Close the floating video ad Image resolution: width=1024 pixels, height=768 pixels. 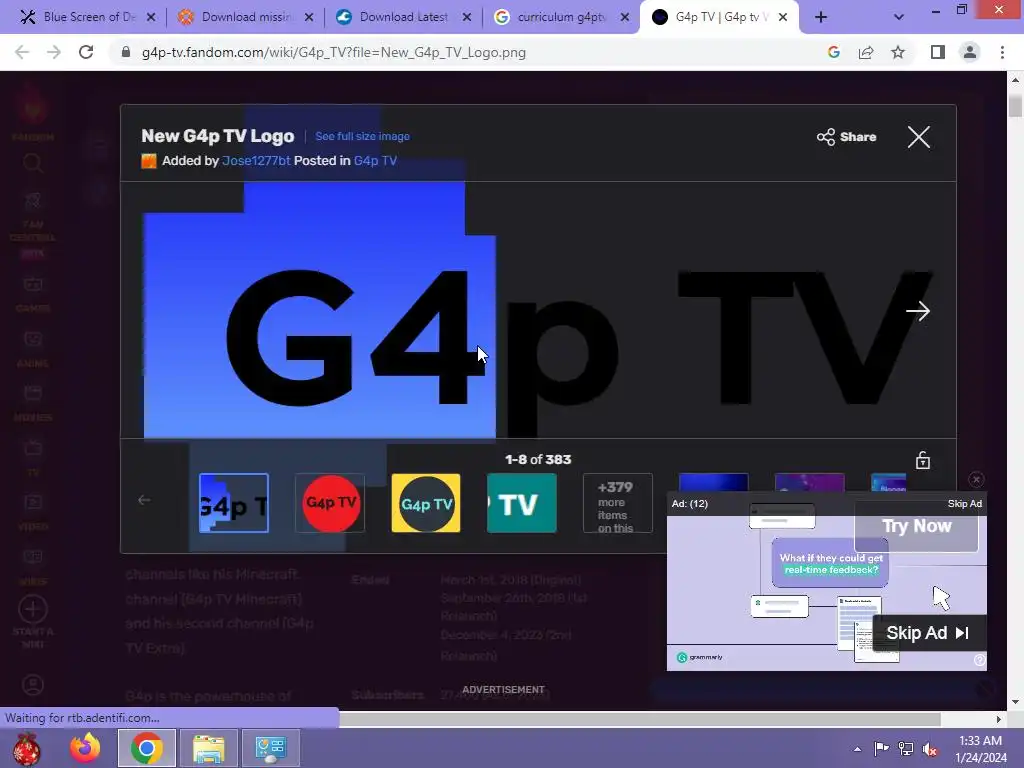(x=976, y=480)
